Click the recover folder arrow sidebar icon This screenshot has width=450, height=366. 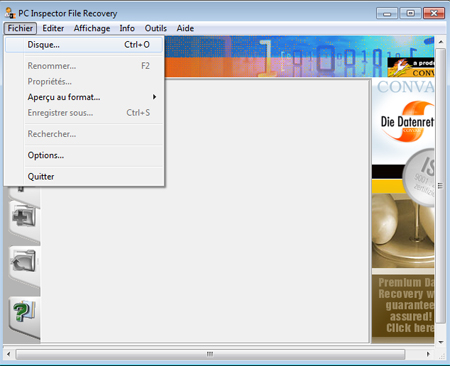[24, 261]
